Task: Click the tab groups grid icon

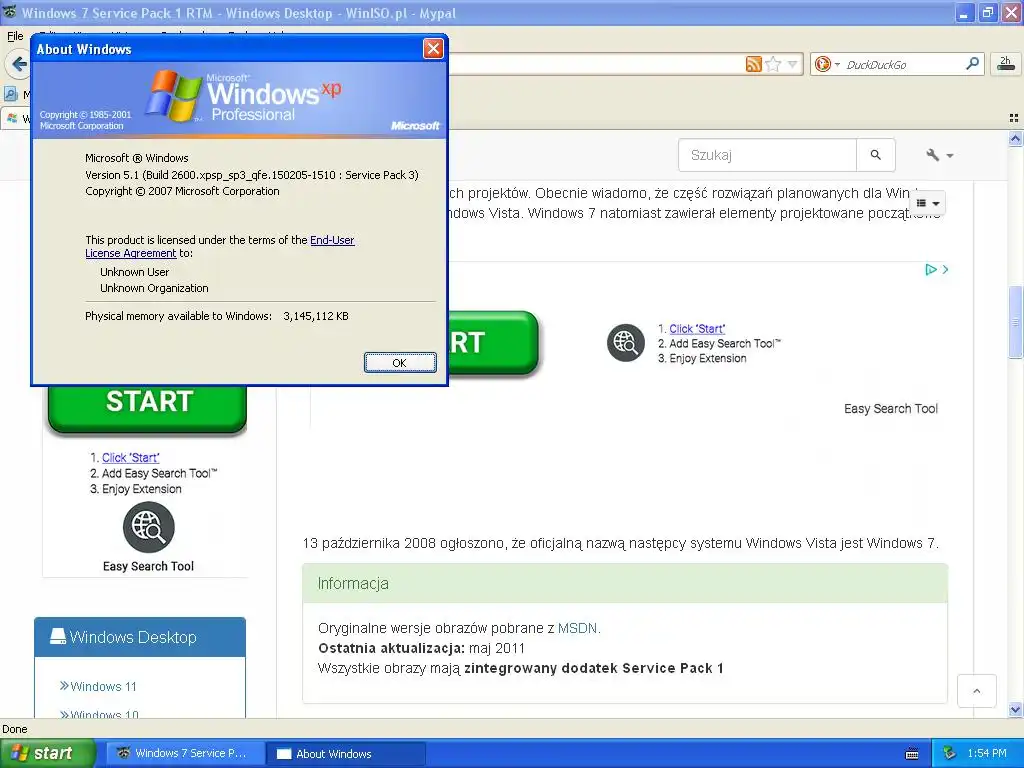Action: 1014,118
